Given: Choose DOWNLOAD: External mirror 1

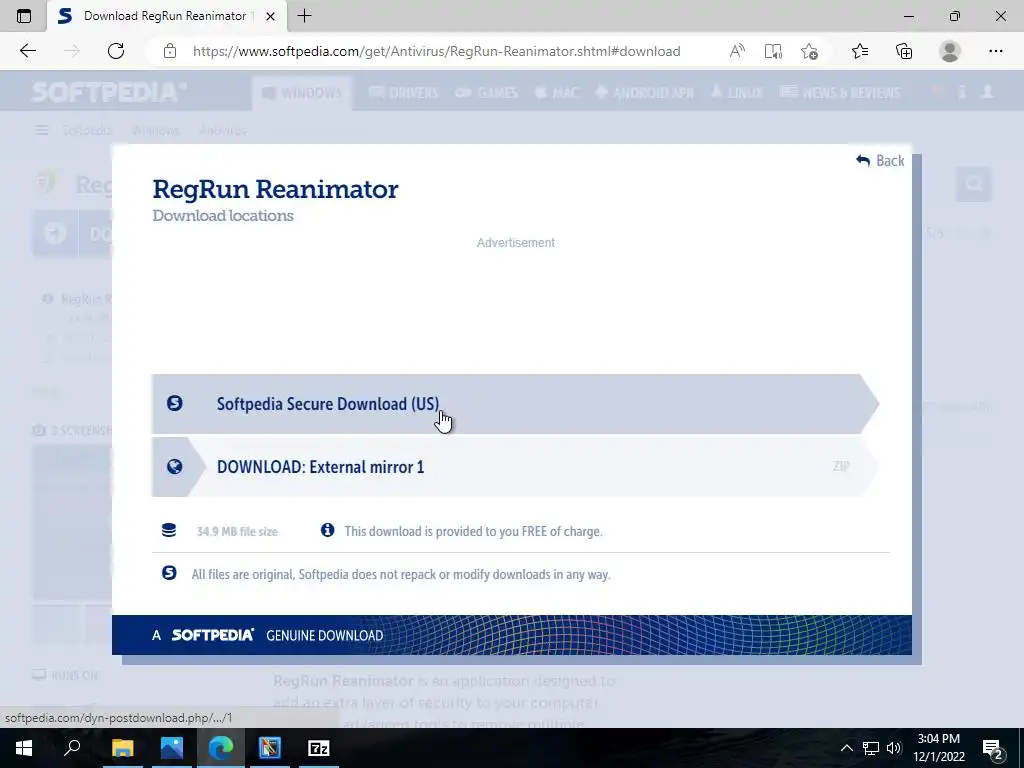Looking at the screenshot, I should pyautogui.click(x=515, y=467).
